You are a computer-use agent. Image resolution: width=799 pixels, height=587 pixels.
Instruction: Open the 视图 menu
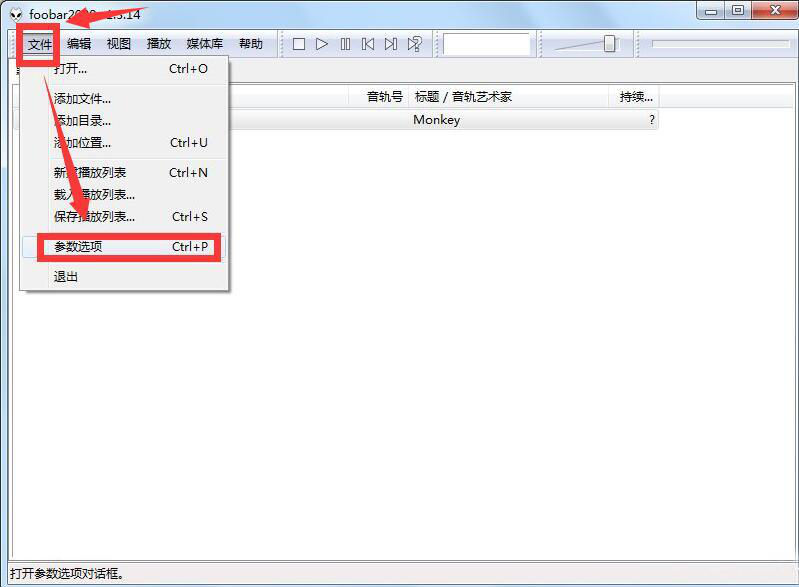pos(119,44)
